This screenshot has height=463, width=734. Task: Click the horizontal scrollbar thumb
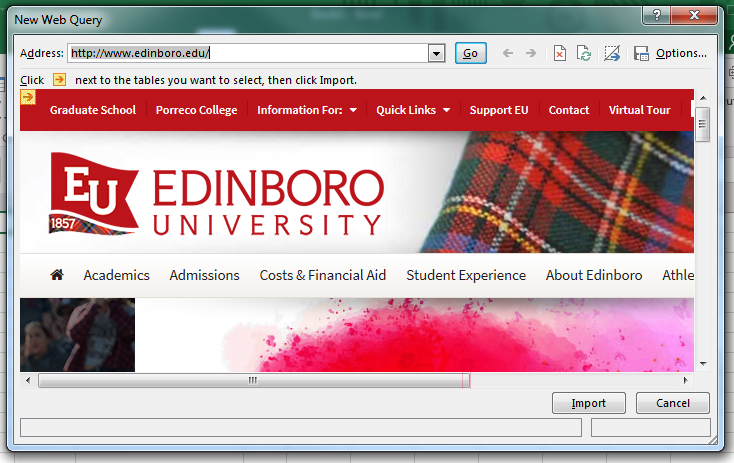(x=253, y=380)
